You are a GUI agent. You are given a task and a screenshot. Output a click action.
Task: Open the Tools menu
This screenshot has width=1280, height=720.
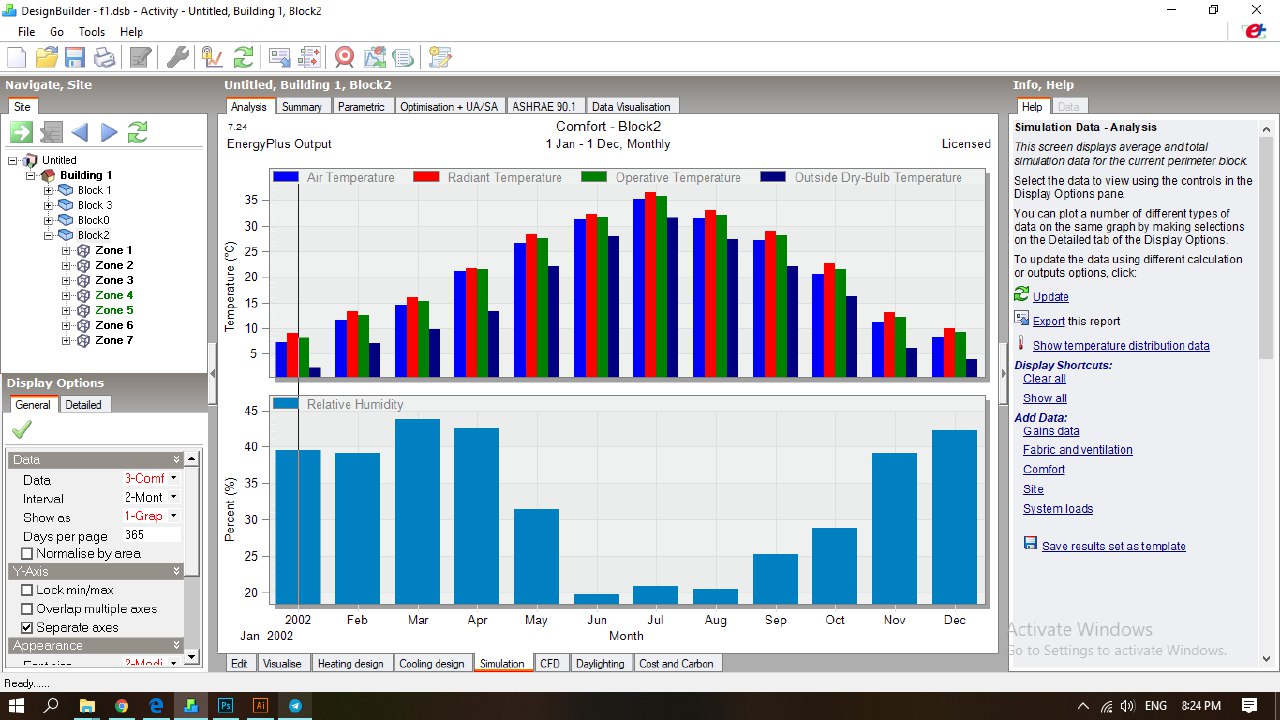92,32
